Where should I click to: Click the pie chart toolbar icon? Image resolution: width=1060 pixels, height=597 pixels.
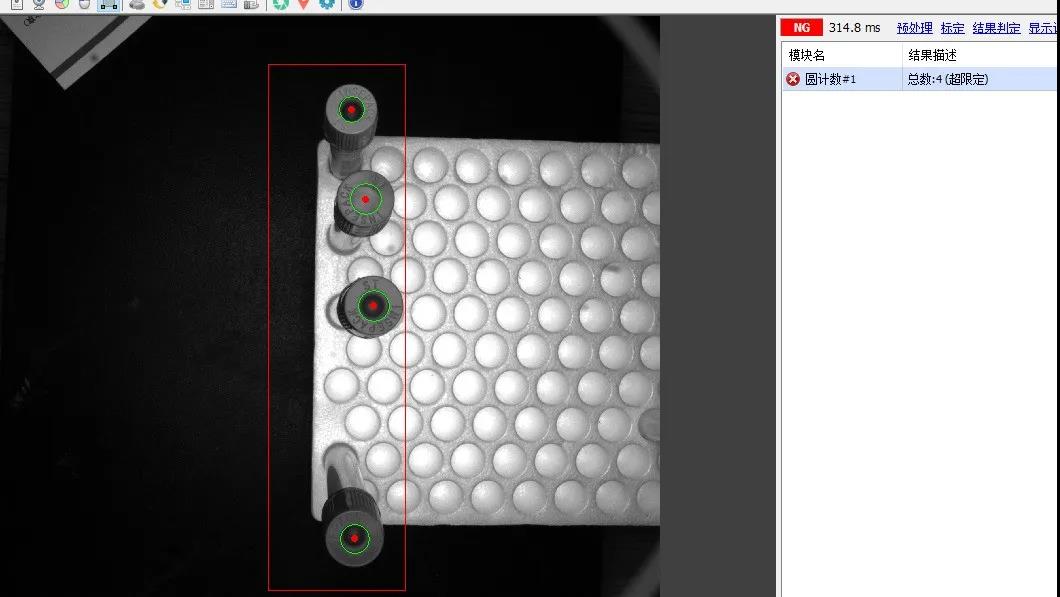pyautogui.click(x=62, y=4)
